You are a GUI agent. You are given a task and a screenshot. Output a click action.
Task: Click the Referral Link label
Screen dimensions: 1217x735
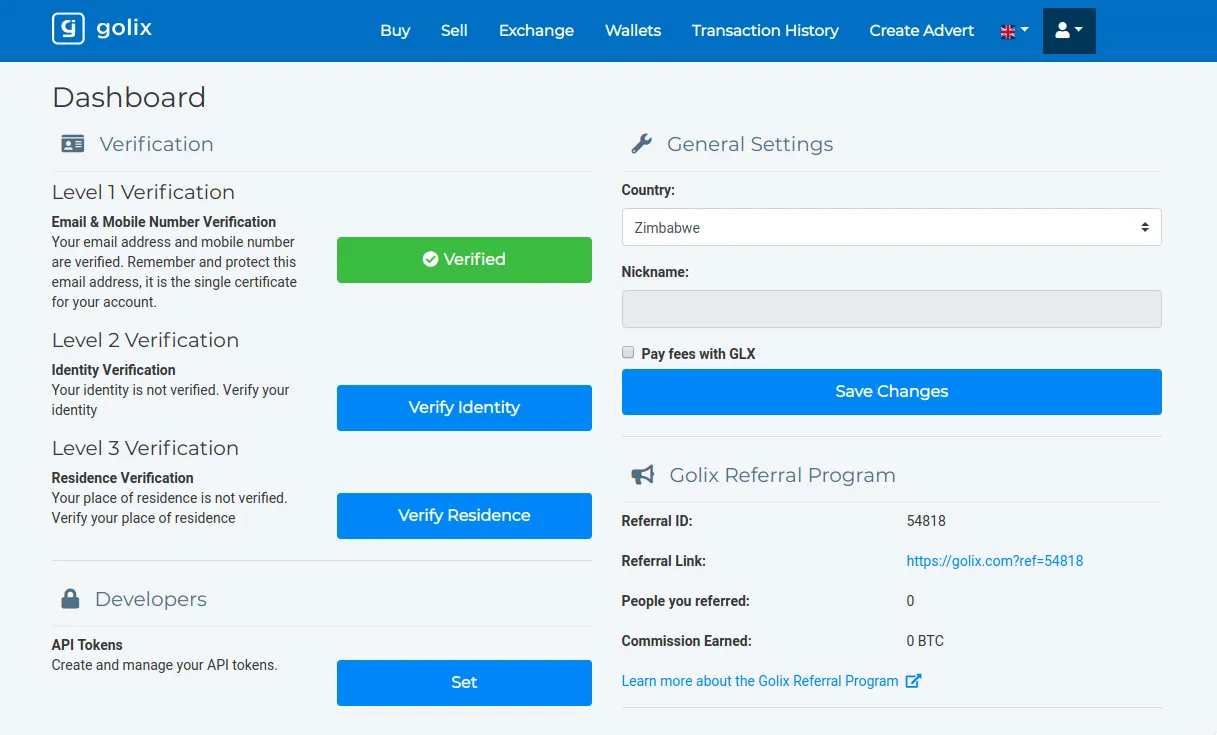pos(663,561)
